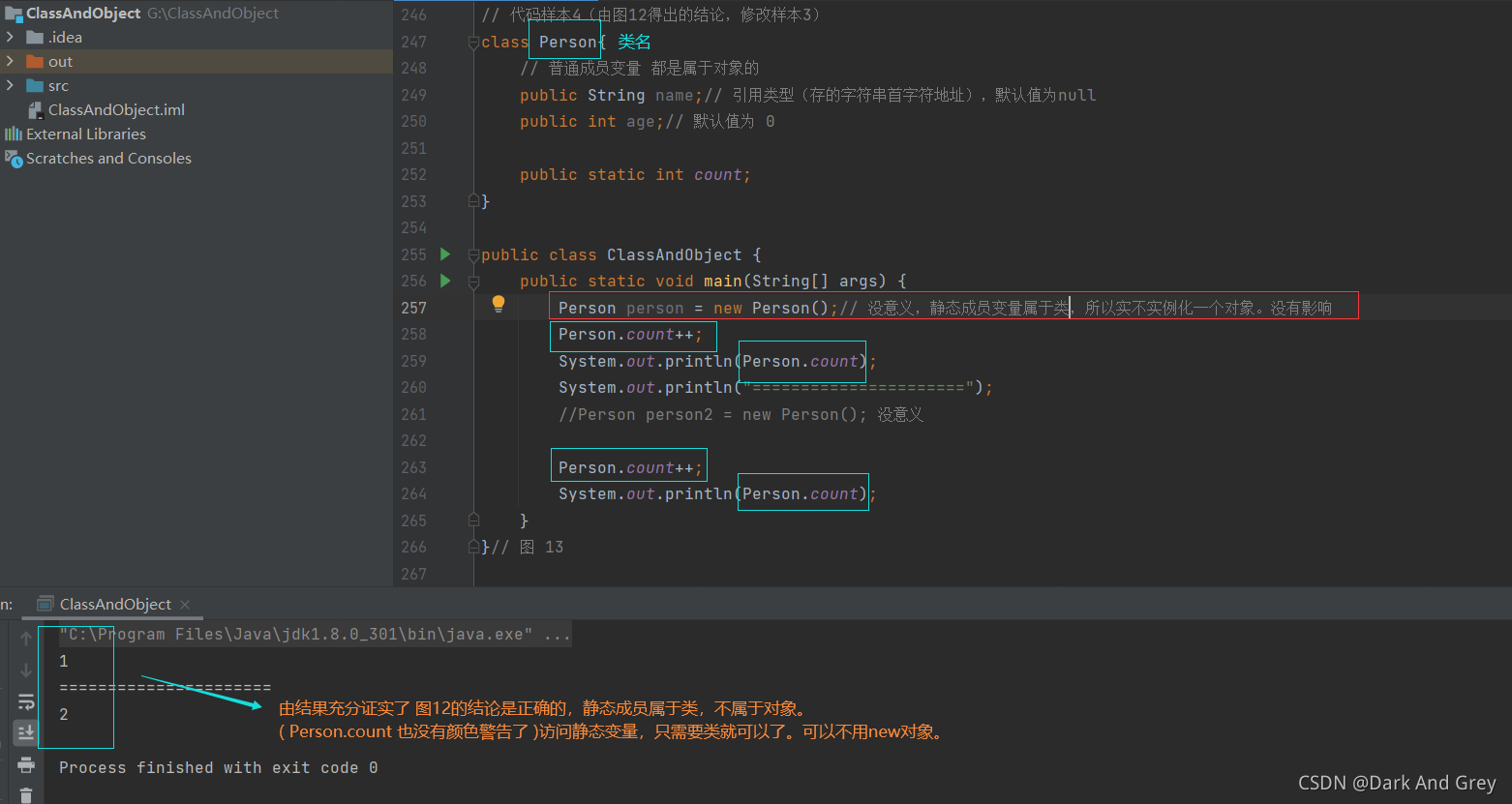Click 'Person.count++;' on line 263

pyautogui.click(x=631, y=468)
